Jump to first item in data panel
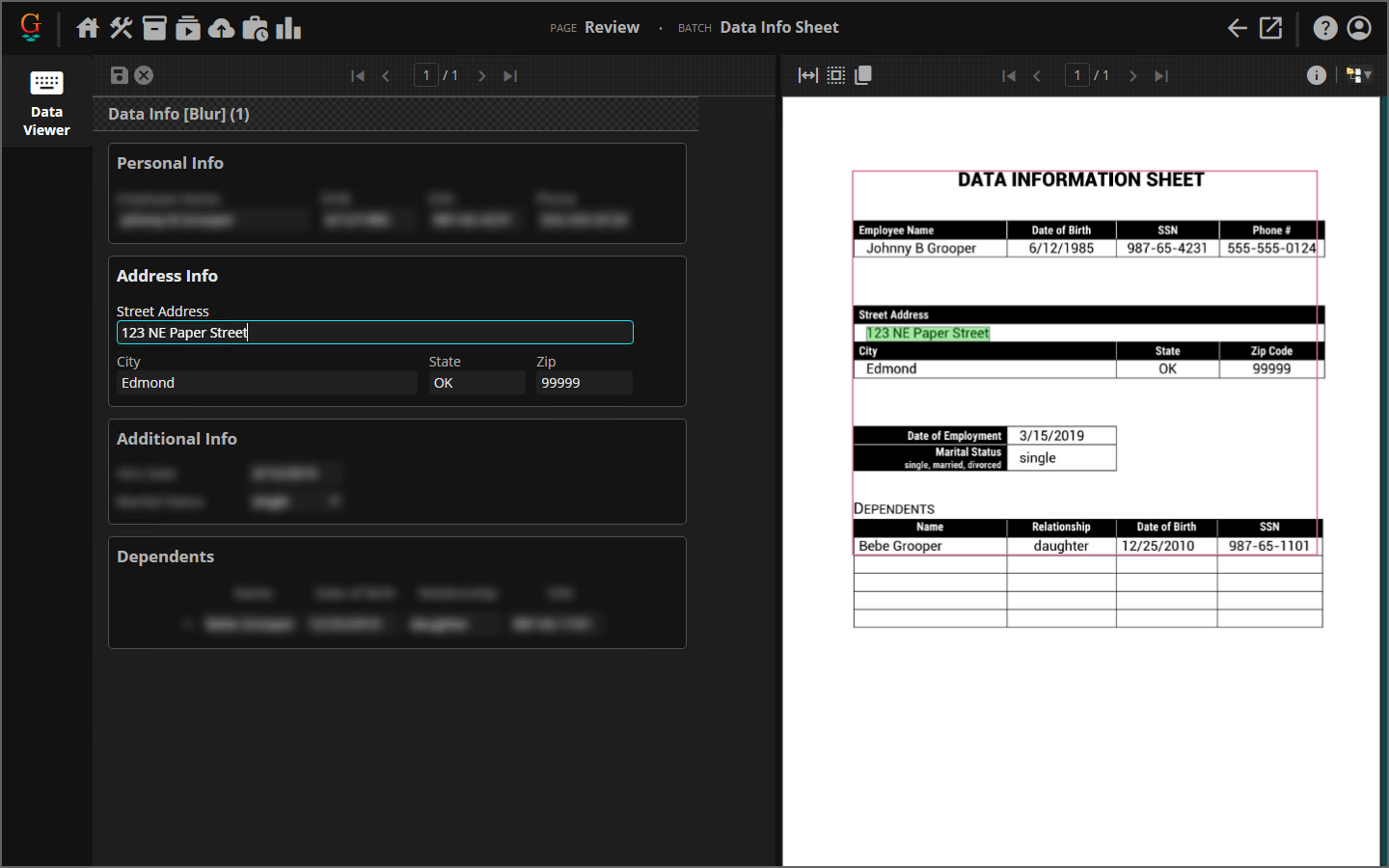1389x868 pixels. pos(358,76)
